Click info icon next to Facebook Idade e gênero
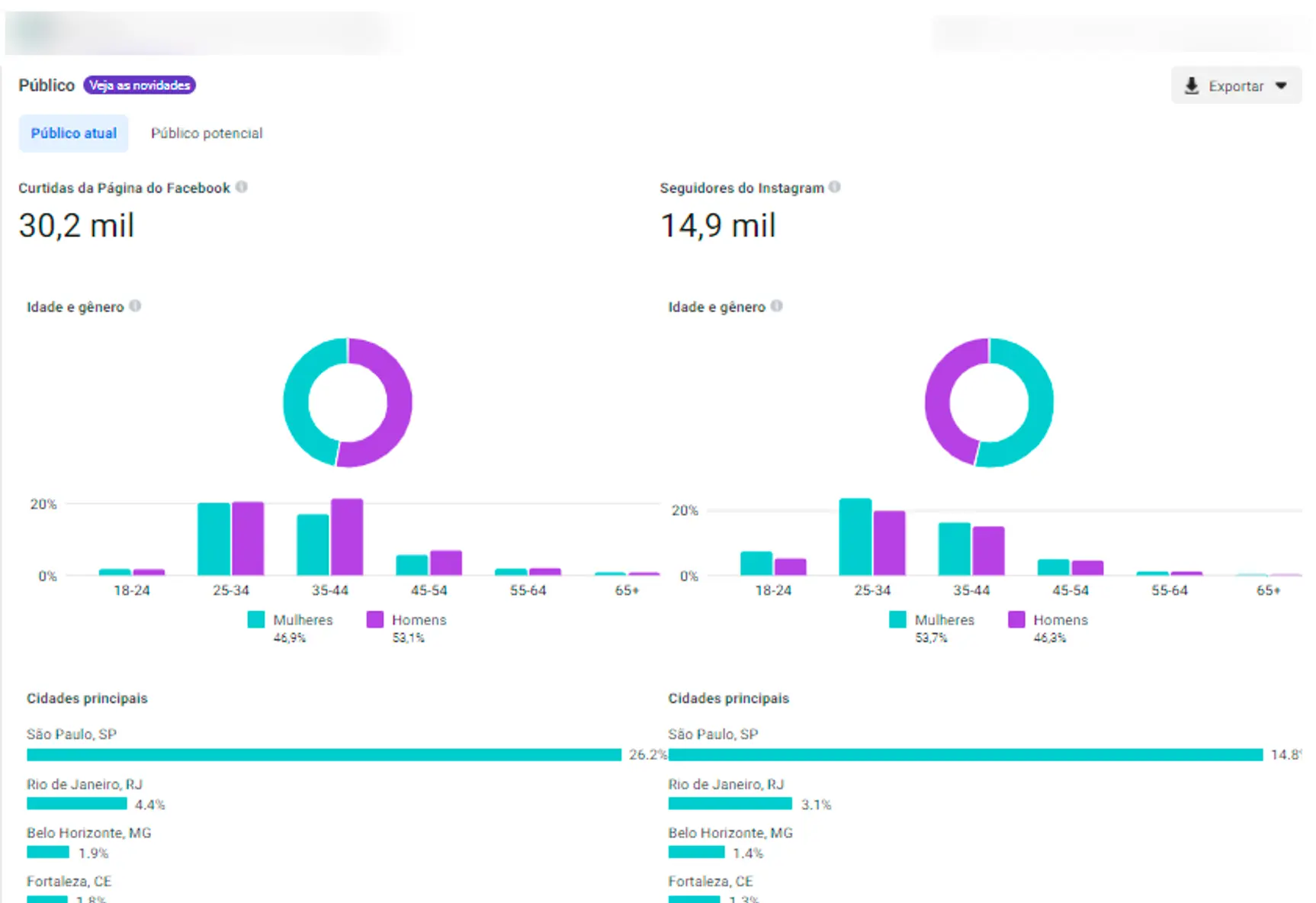The image size is (1316, 903). (135, 306)
